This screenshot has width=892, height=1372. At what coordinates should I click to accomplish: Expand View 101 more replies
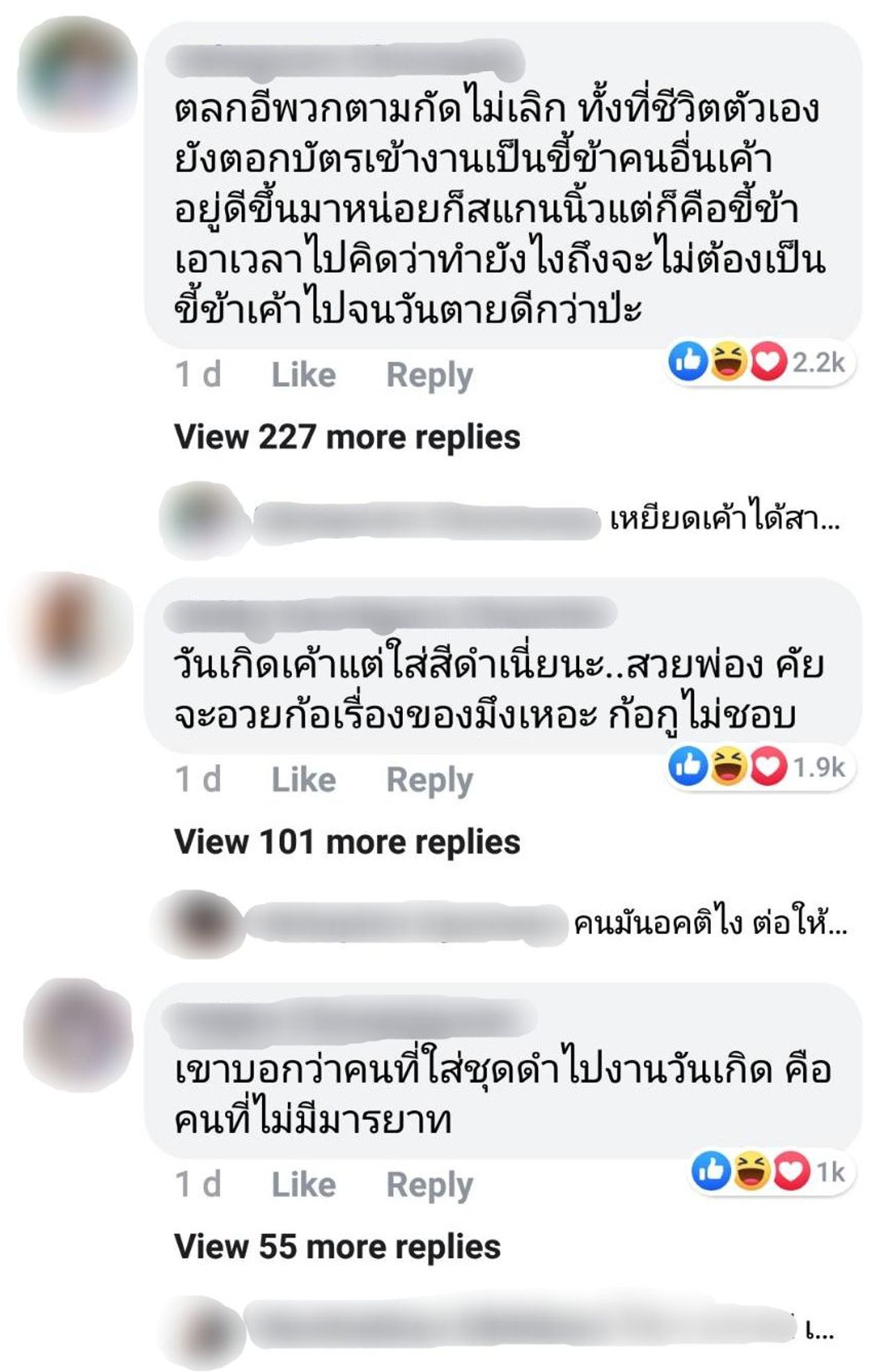click(x=347, y=842)
